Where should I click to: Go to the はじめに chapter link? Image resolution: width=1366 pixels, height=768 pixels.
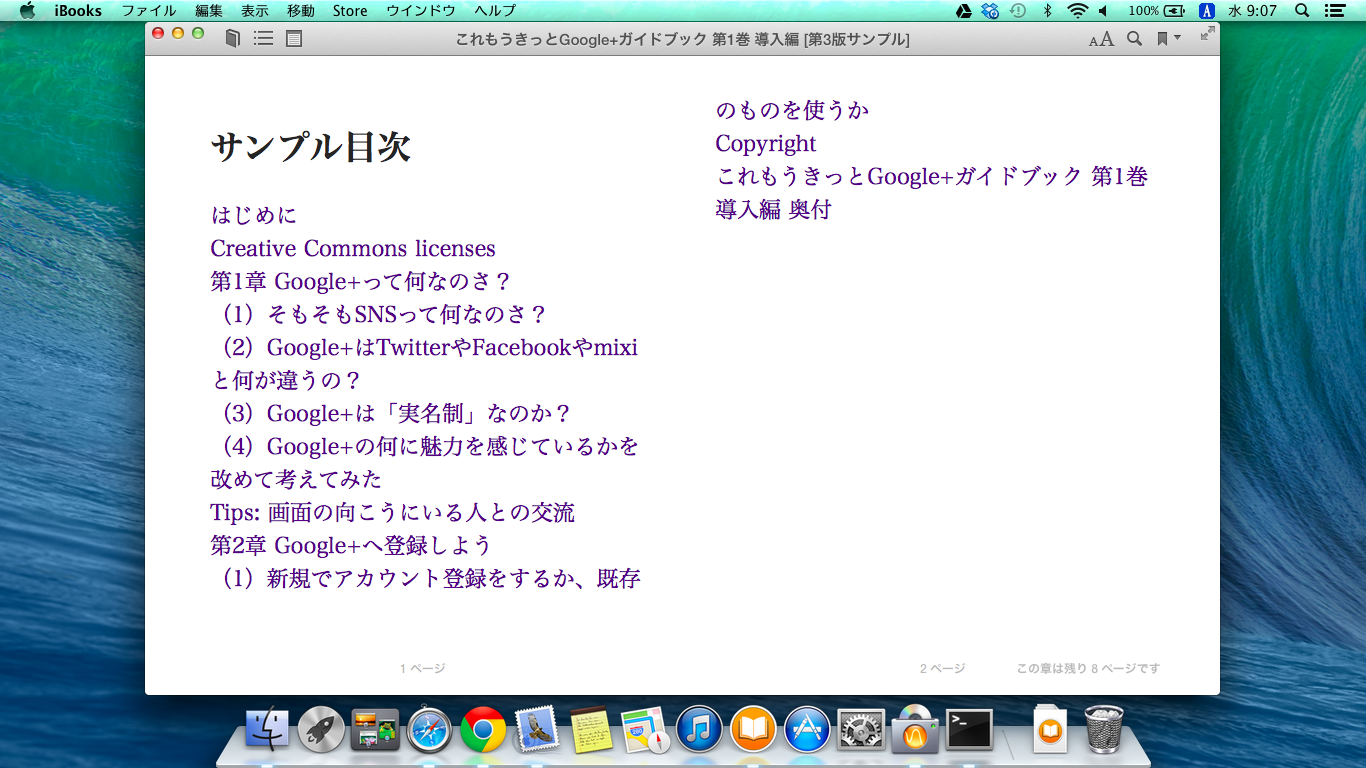(x=254, y=215)
